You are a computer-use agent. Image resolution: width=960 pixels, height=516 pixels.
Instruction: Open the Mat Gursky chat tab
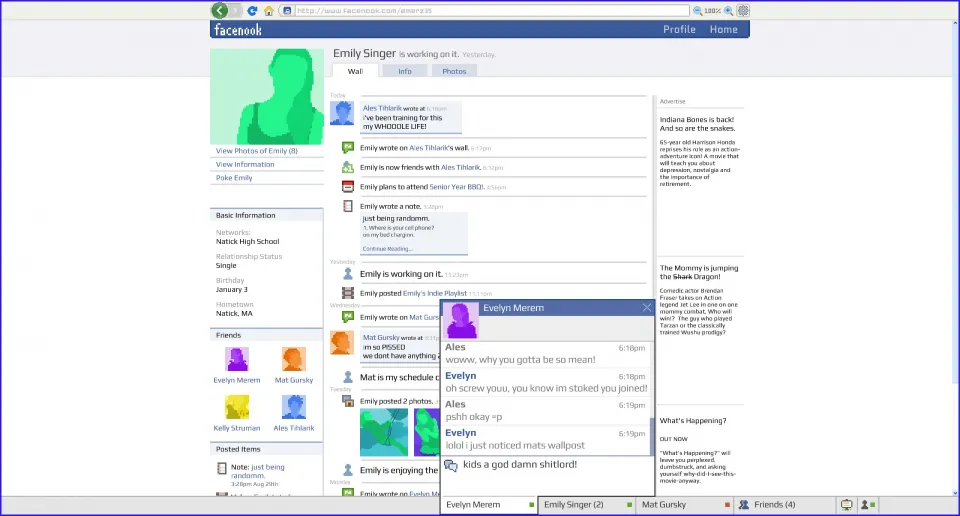click(x=684, y=505)
